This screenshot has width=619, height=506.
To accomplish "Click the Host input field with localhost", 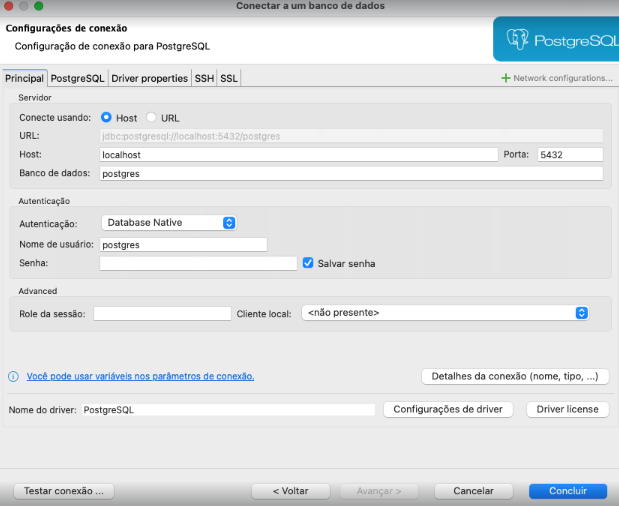I will [x=299, y=155].
